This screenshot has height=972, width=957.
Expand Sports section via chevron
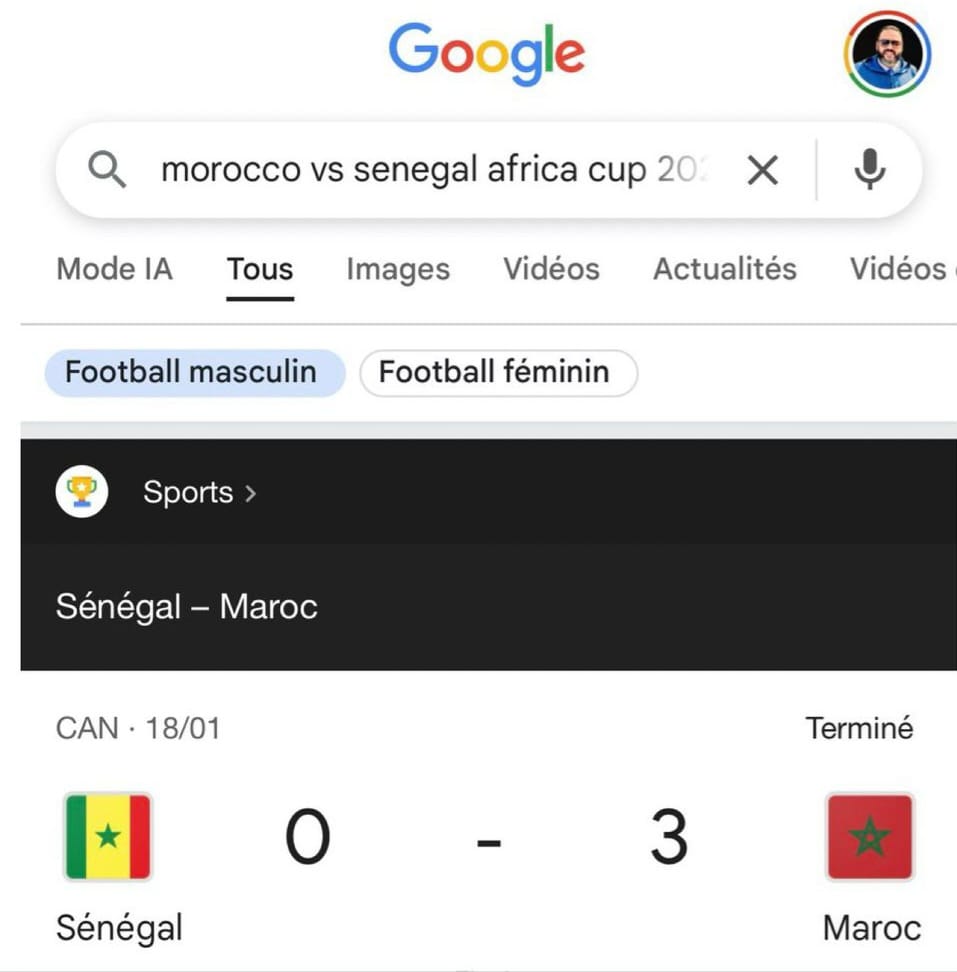251,493
